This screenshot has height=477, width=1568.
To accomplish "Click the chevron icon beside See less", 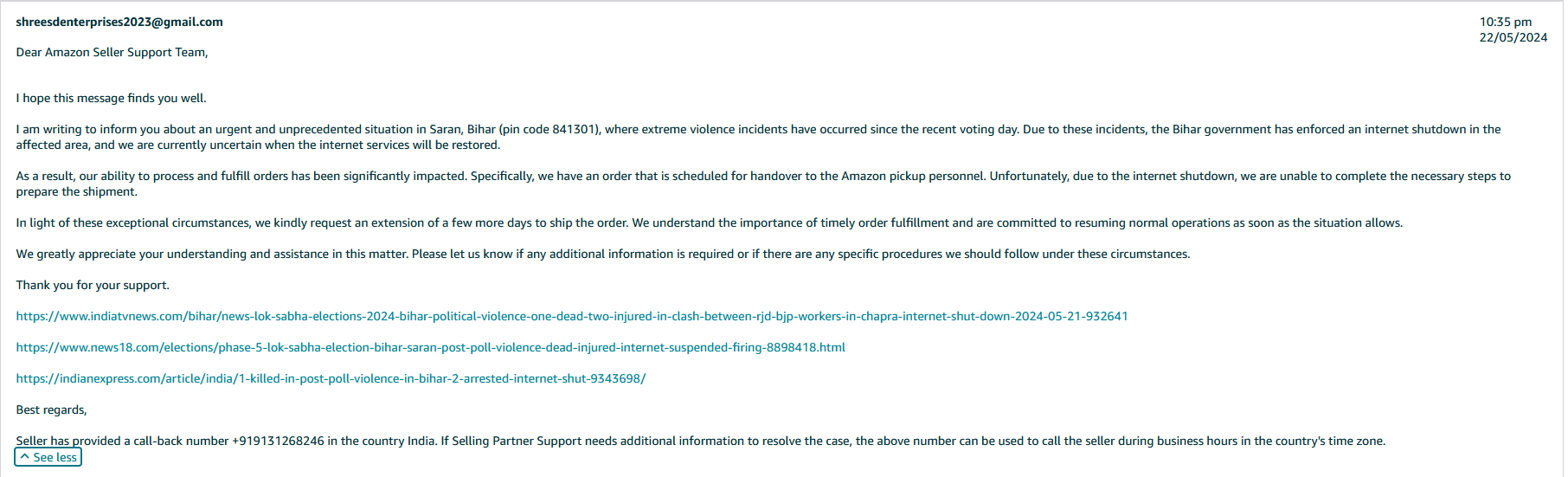I will [x=24, y=457].
